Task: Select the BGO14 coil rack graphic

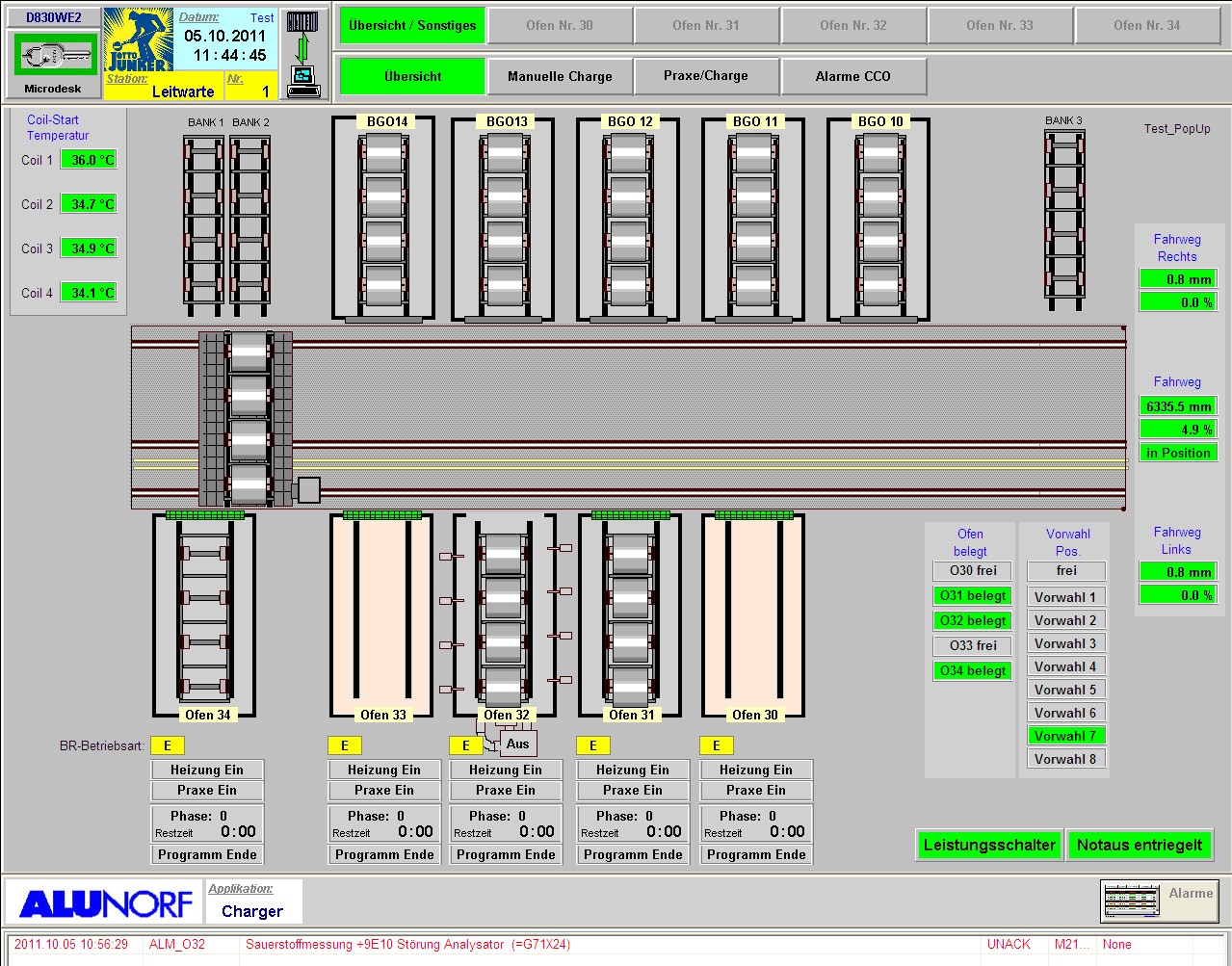Action: 383,220
